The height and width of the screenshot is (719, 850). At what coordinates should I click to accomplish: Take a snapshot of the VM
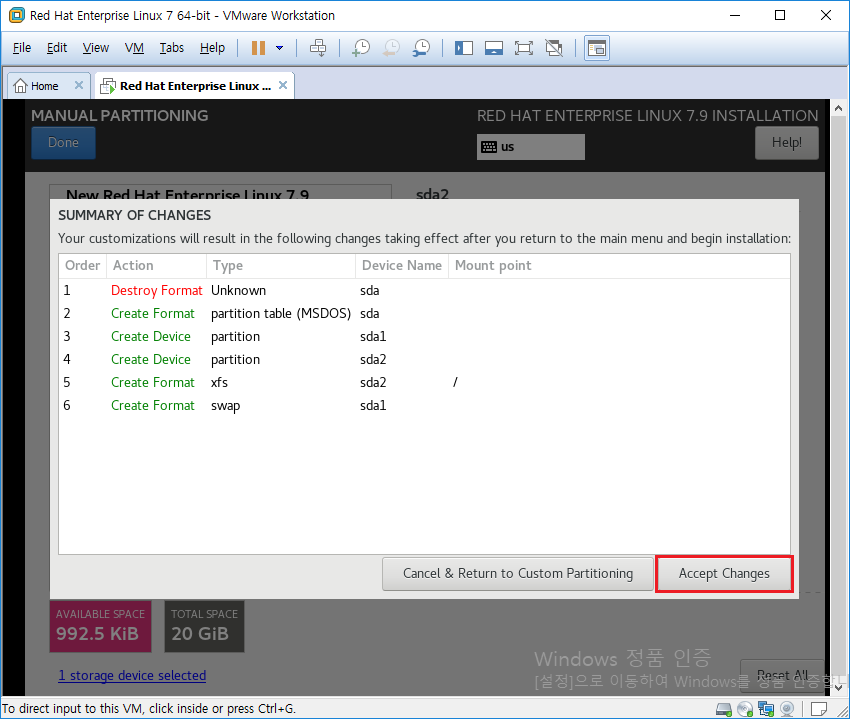[361, 48]
